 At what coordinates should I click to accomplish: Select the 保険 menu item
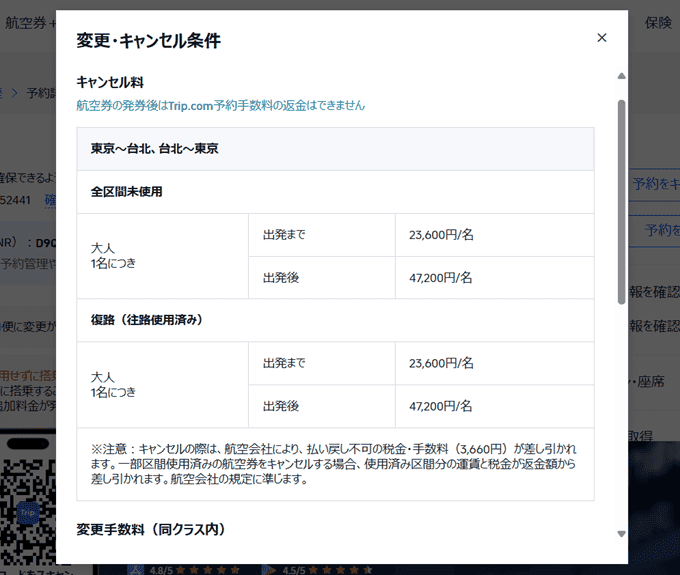point(658,23)
